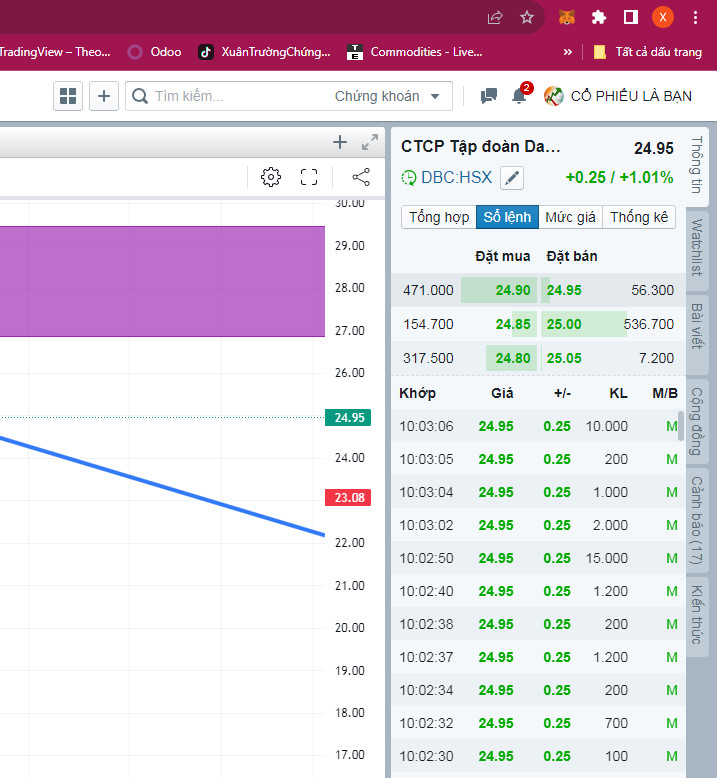This screenshot has width=717, height=778.
Task: Expand chart panel with diagonal arrows
Action: click(x=370, y=142)
